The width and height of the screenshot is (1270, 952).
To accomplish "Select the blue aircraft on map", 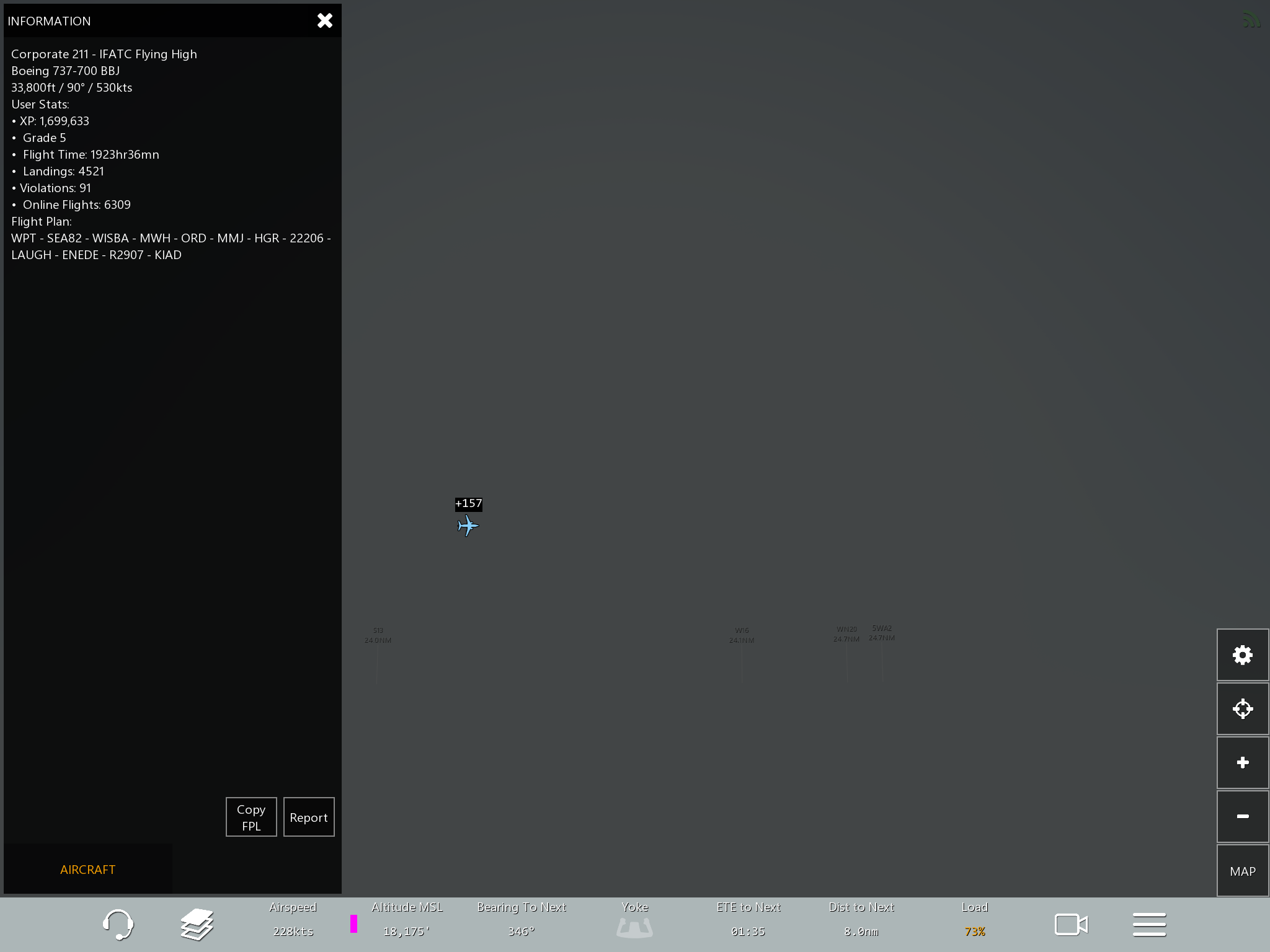I will [x=468, y=526].
